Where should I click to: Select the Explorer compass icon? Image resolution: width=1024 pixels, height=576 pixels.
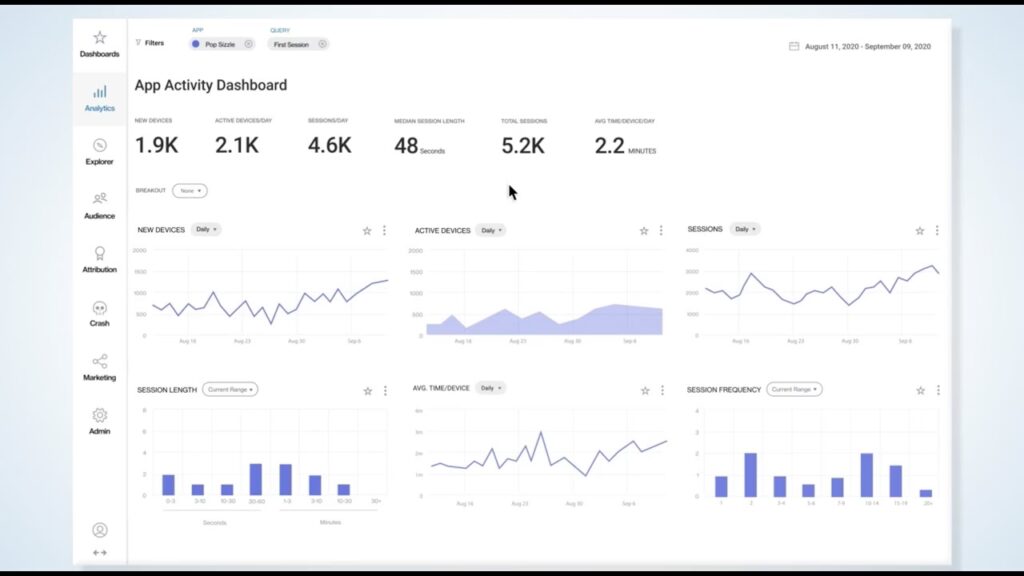coord(99,146)
